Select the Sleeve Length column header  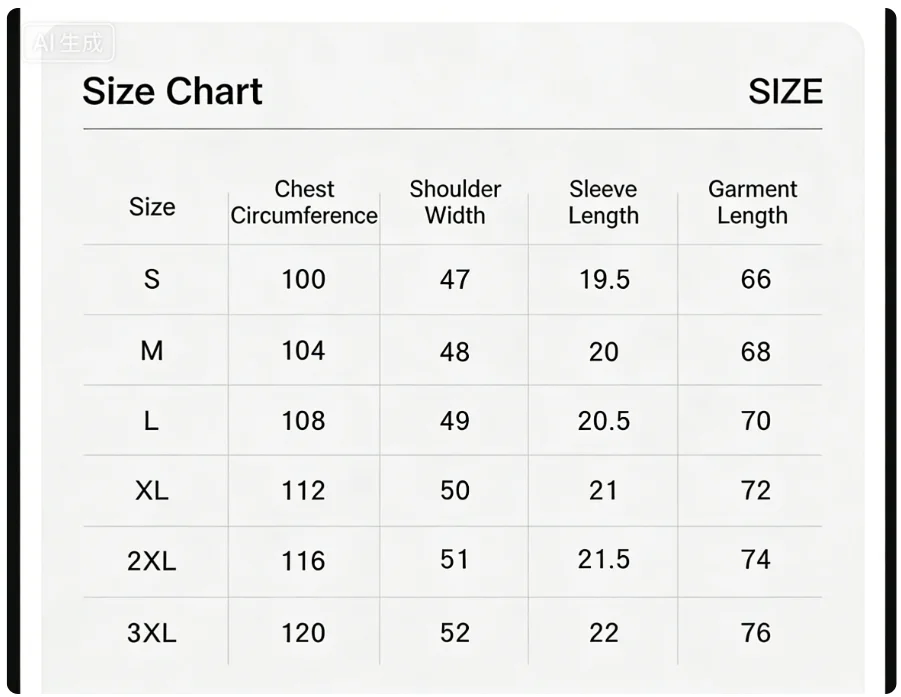[x=603, y=202]
